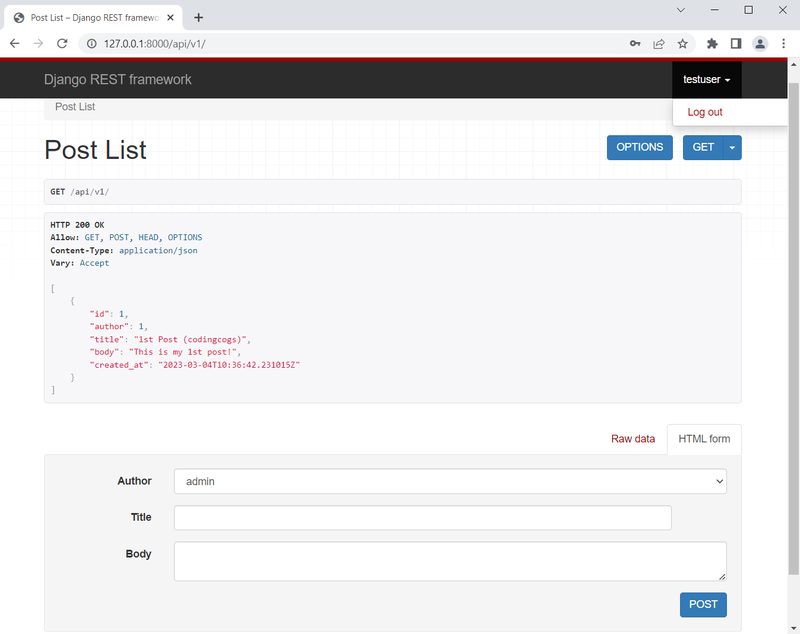This screenshot has height=634, width=800.
Task: Reload the page with refresh icon
Action: 62,44
